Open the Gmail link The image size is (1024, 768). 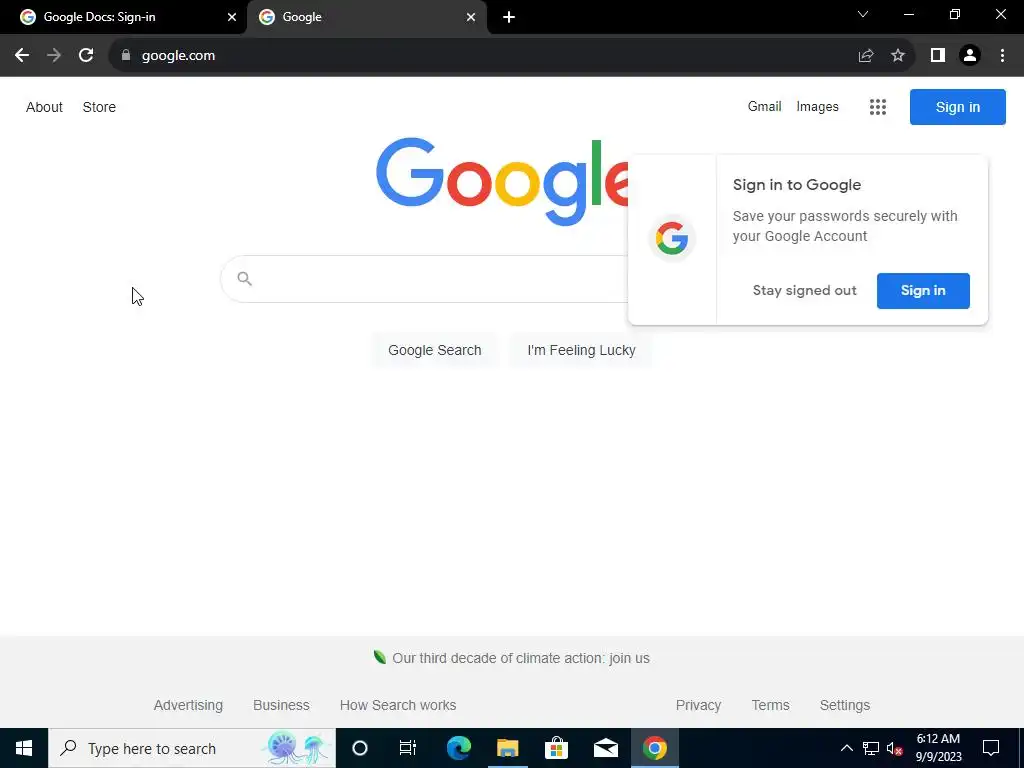point(764,106)
